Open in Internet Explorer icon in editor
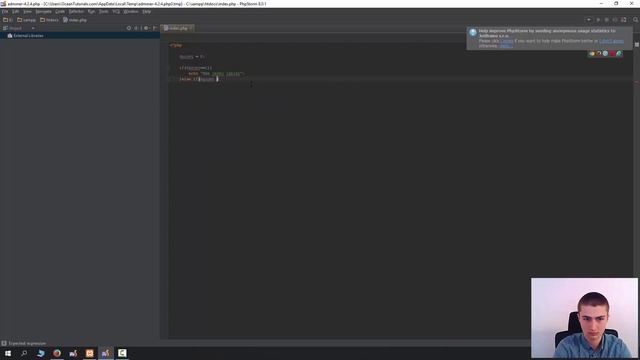Screen dimensions: 640x360 (x=619, y=53)
